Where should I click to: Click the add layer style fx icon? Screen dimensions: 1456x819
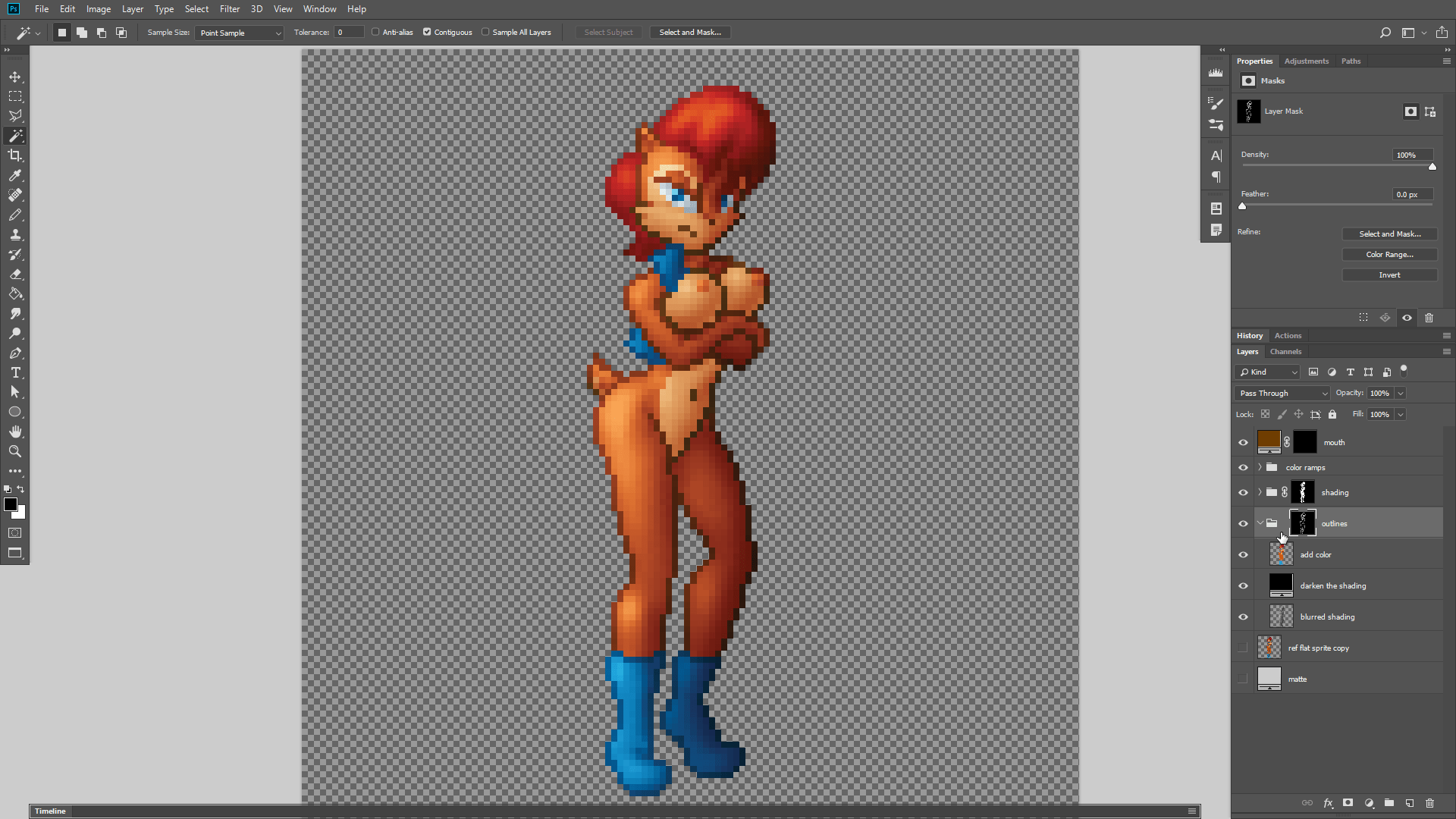(1328, 803)
